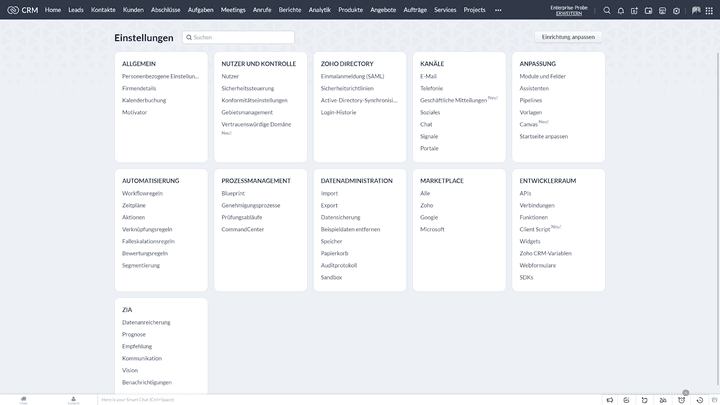Image resolution: width=720 pixels, height=405 pixels.
Task: Go to the Abschlüsse module
Action: point(166,10)
